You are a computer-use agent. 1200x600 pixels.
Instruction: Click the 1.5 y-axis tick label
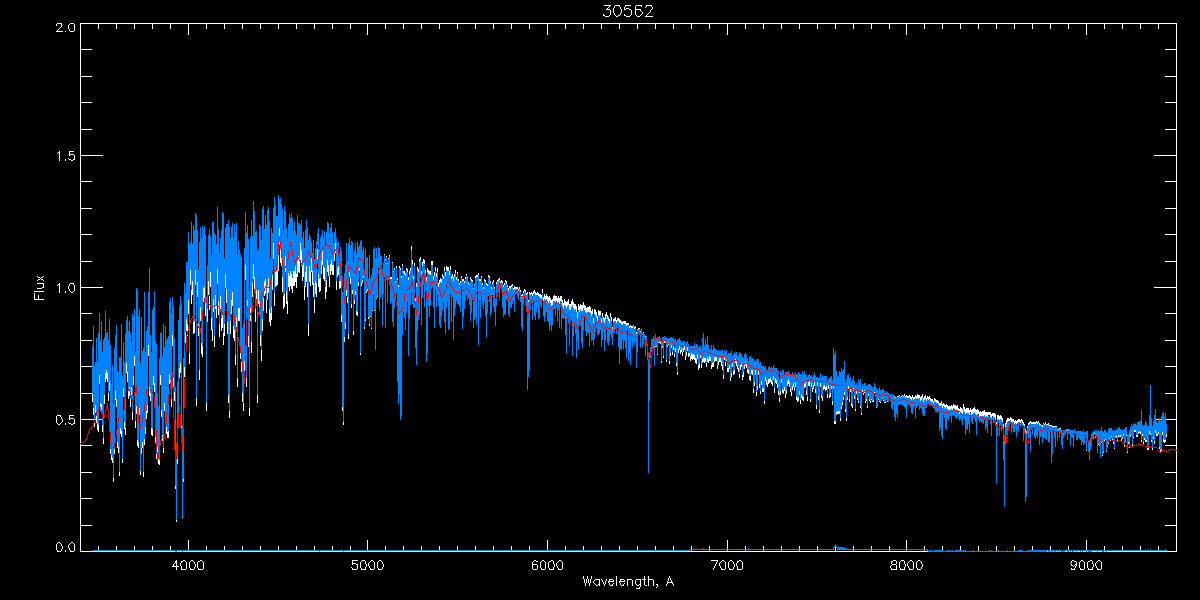coord(64,157)
